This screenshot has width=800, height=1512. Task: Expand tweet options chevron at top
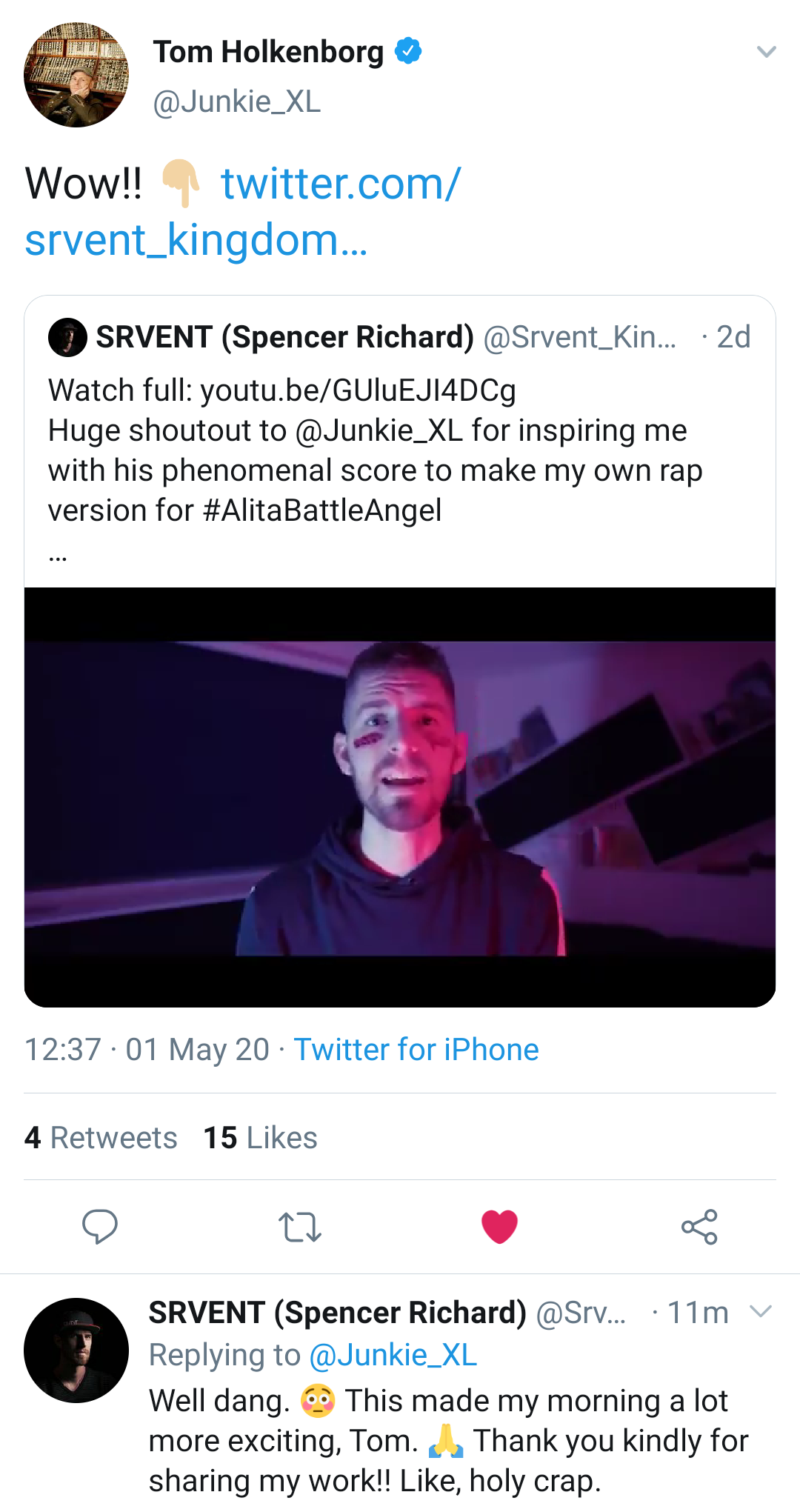[766, 52]
